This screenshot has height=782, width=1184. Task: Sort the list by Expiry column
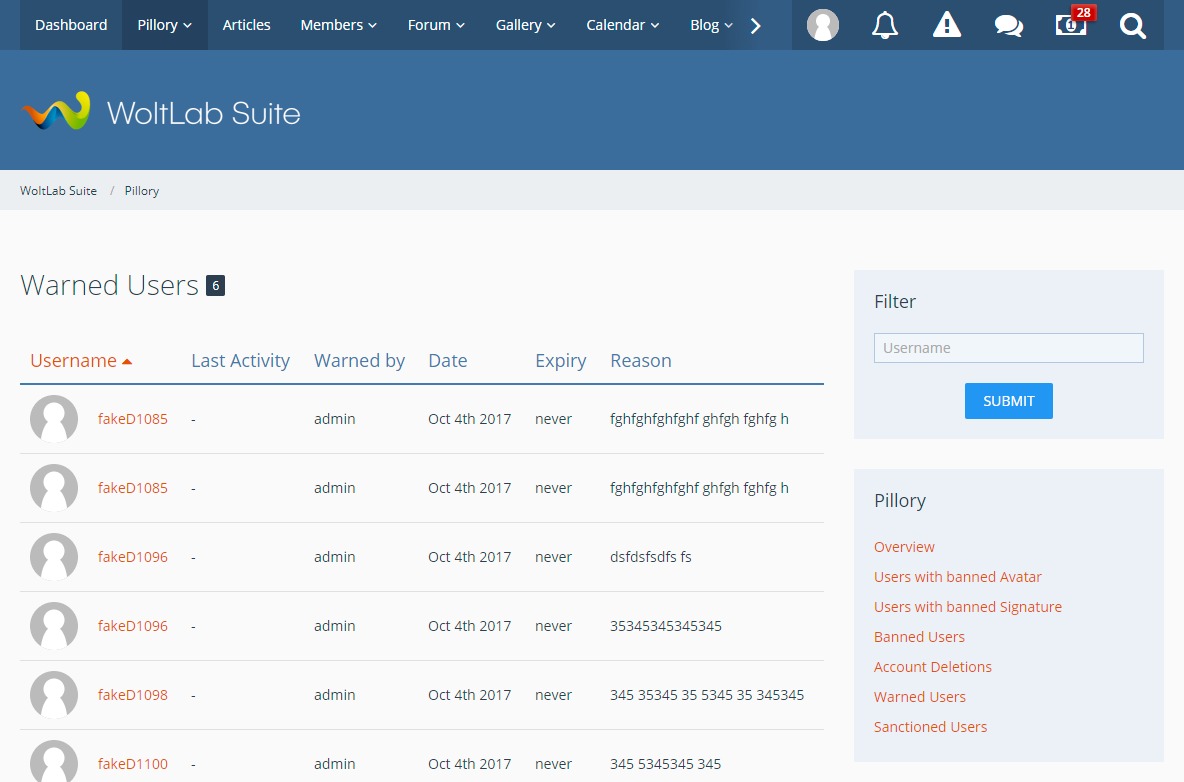[x=560, y=361]
